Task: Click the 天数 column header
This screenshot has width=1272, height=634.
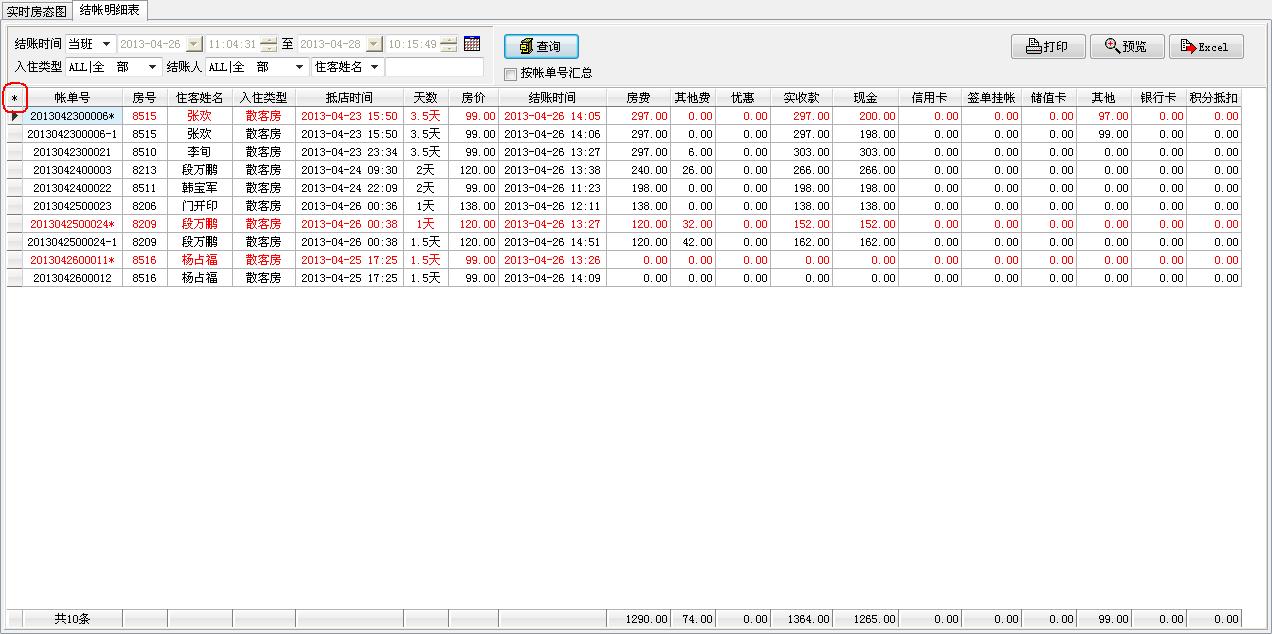Action: click(x=426, y=97)
